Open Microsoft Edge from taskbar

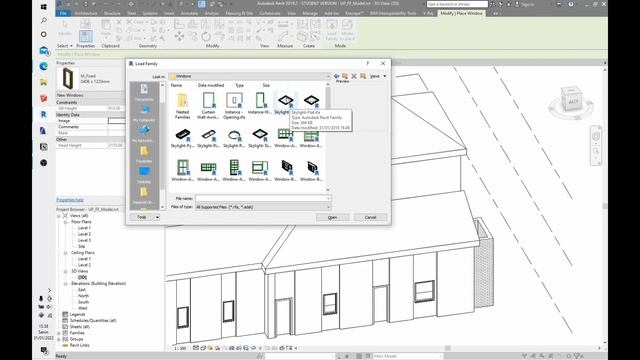44,66
